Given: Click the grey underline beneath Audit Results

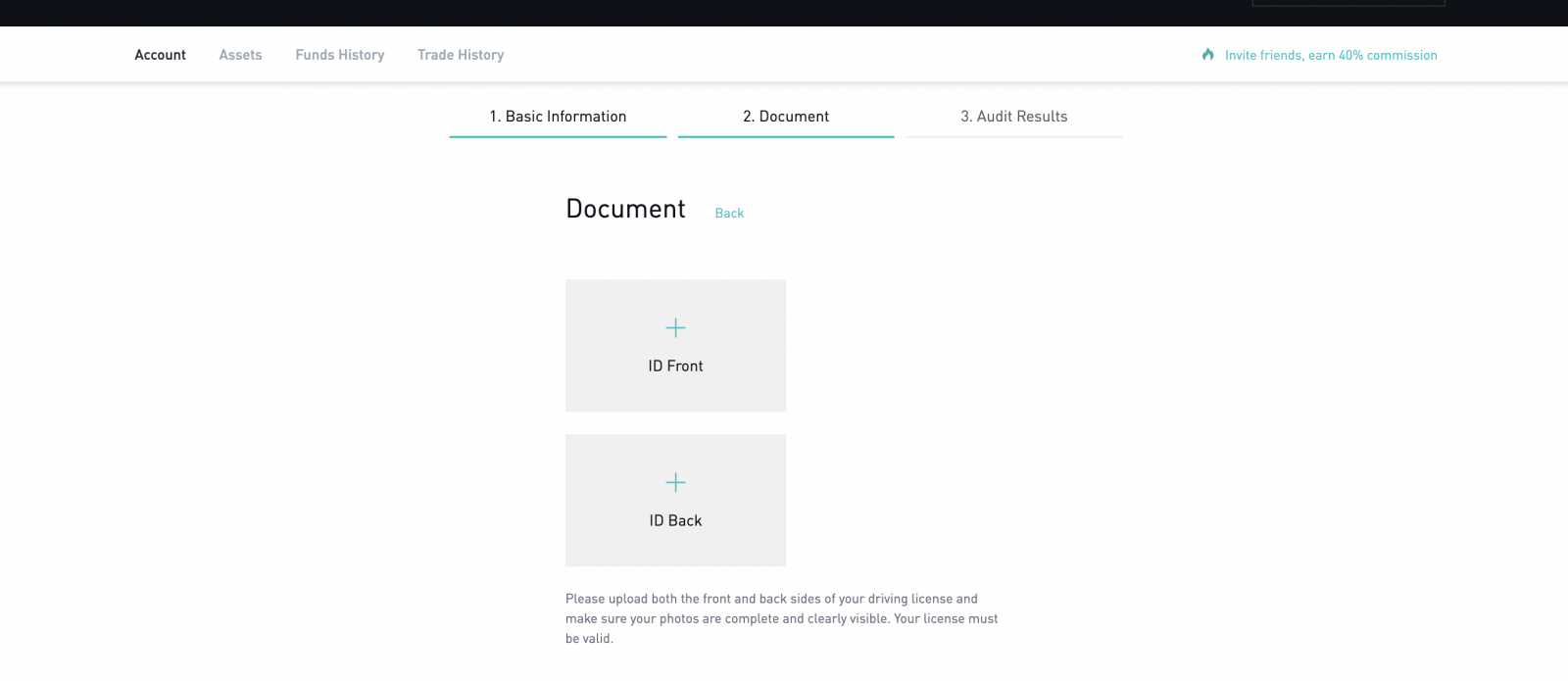Looking at the screenshot, I should (x=1013, y=136).
